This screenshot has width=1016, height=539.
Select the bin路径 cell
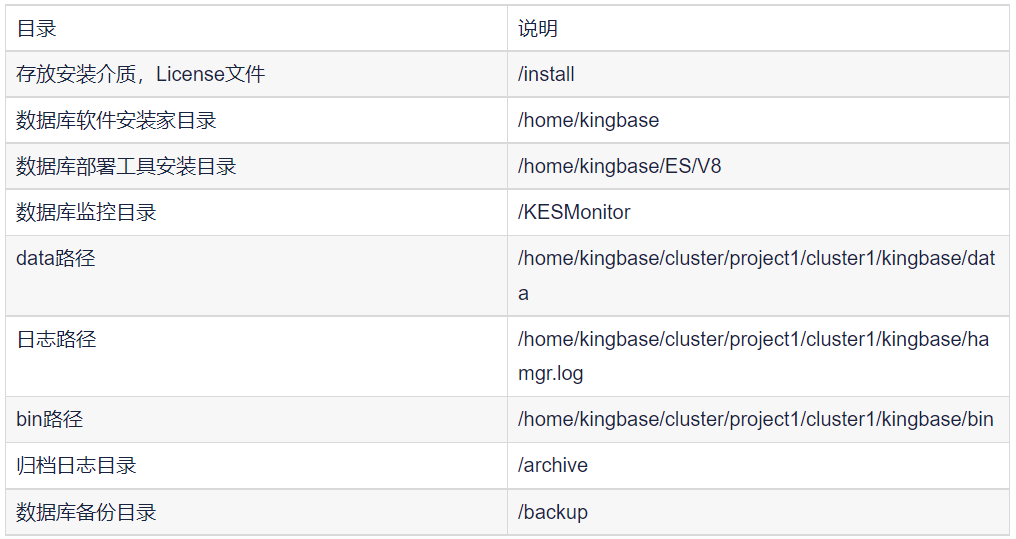(x=50, y=420)
